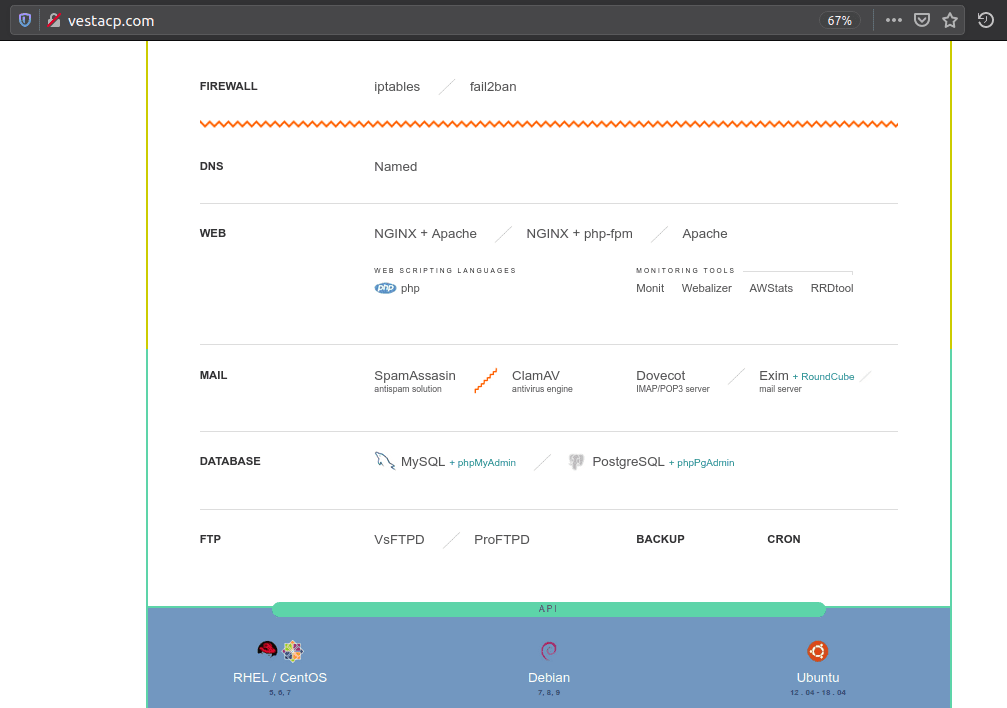Click the MONITORING TOOLS label
Screen dimensions: 1007x708
click(x=685, y=270)
